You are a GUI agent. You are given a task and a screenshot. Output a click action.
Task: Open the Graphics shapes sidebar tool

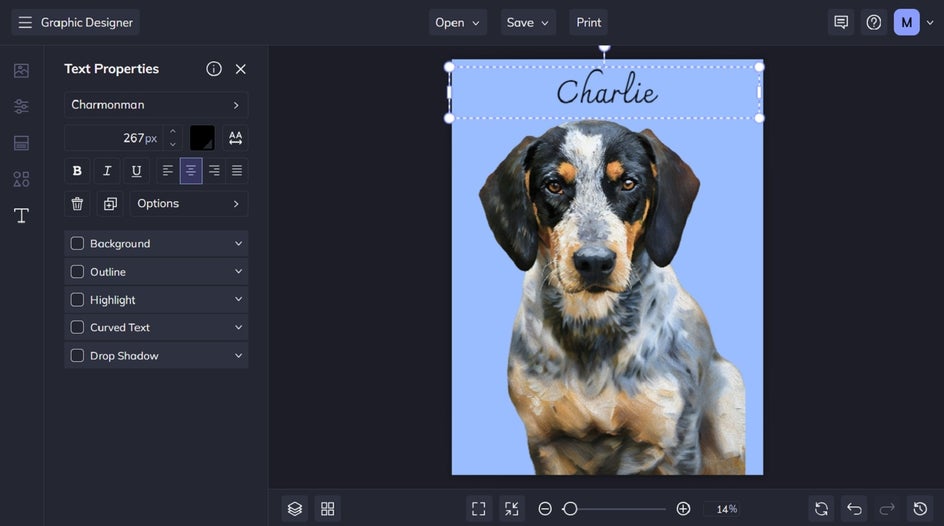tap(21, 179)
